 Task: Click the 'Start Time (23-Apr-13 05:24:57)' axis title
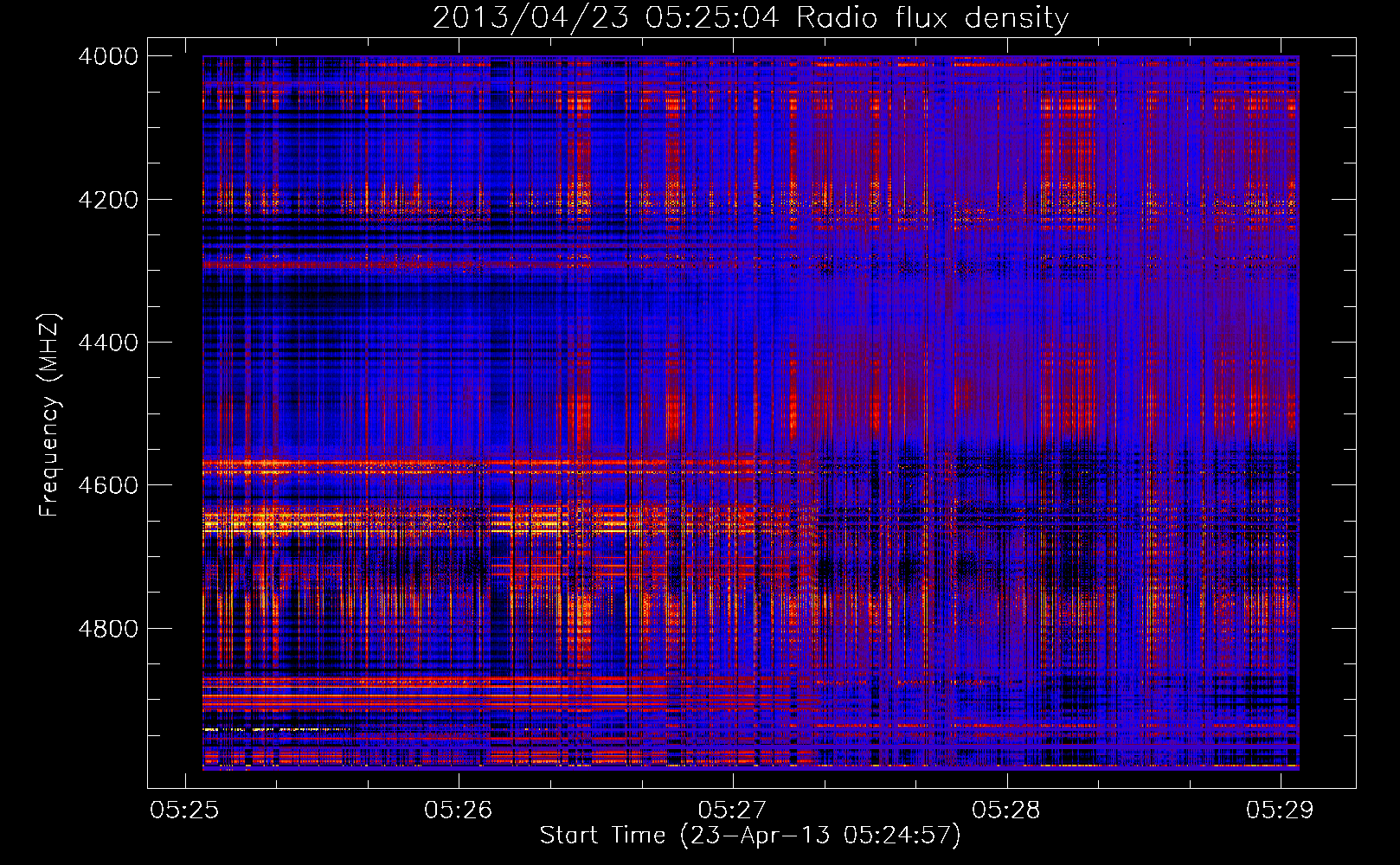click(750, 836)
